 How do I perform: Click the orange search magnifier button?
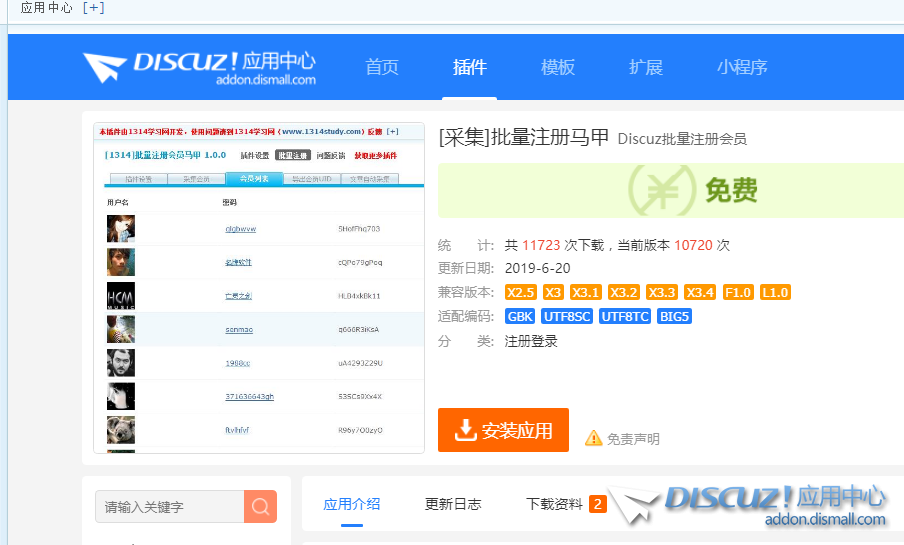260,507
